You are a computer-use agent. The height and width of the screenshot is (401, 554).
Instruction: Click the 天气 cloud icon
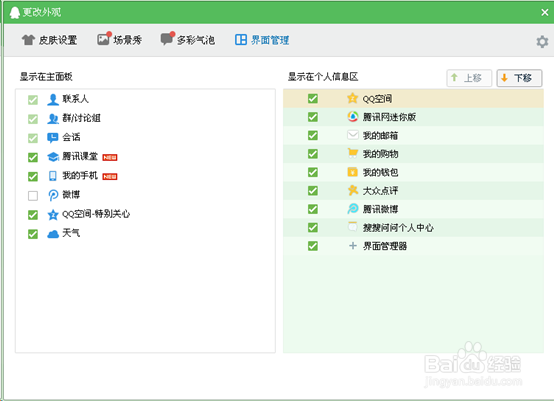[53, 234]
